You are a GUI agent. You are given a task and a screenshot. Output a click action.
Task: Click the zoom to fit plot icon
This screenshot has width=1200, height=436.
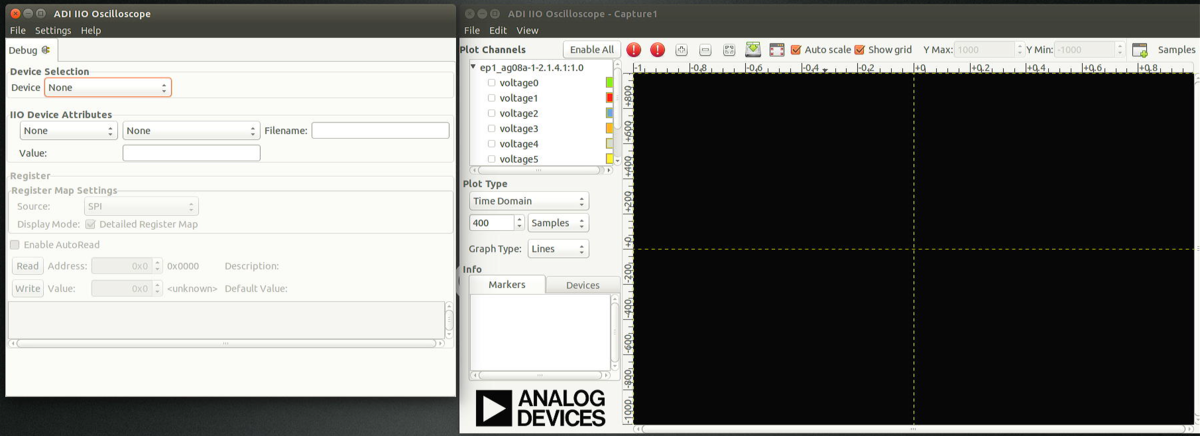(x=729, y=49)
